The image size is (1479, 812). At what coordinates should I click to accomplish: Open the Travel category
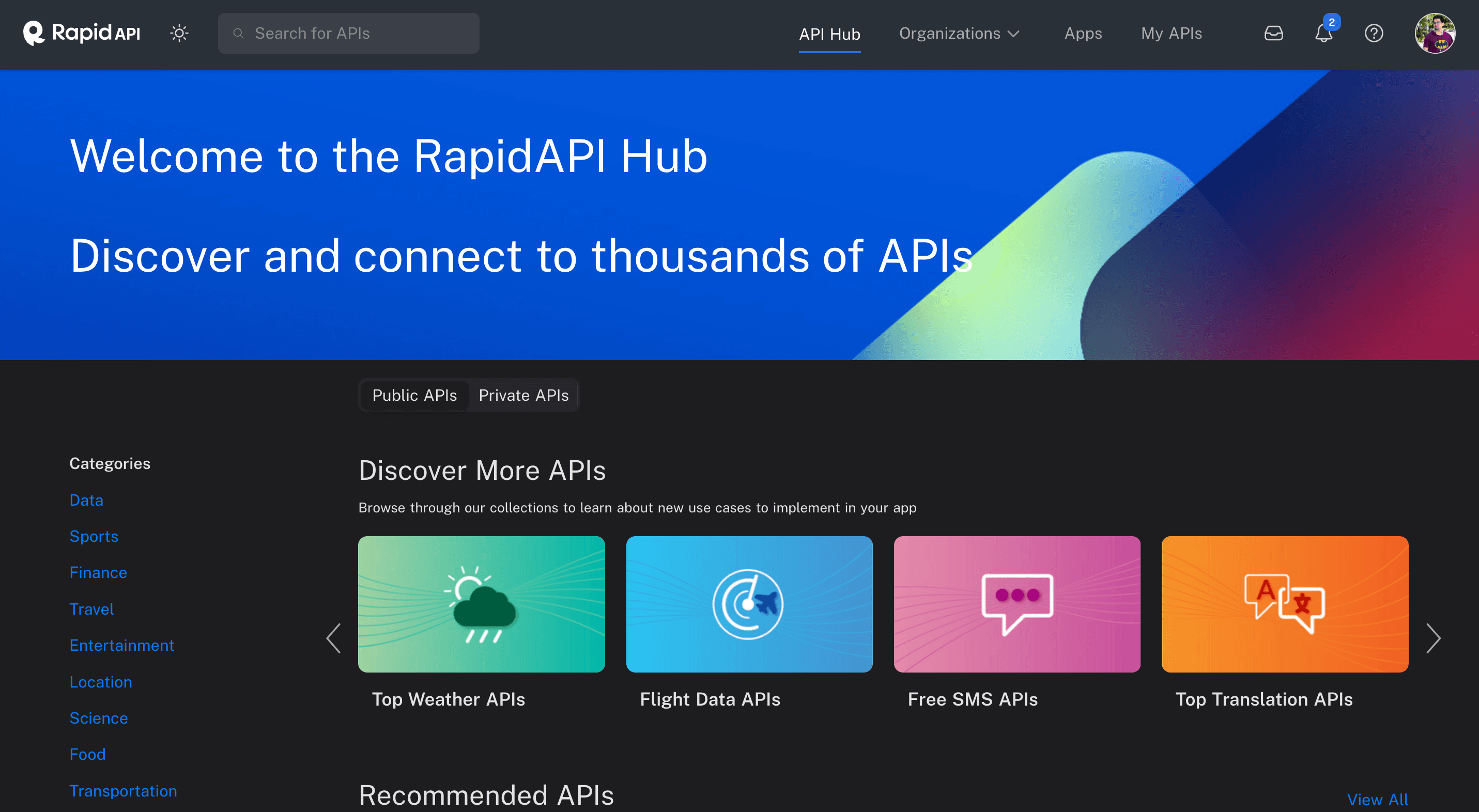91,609
